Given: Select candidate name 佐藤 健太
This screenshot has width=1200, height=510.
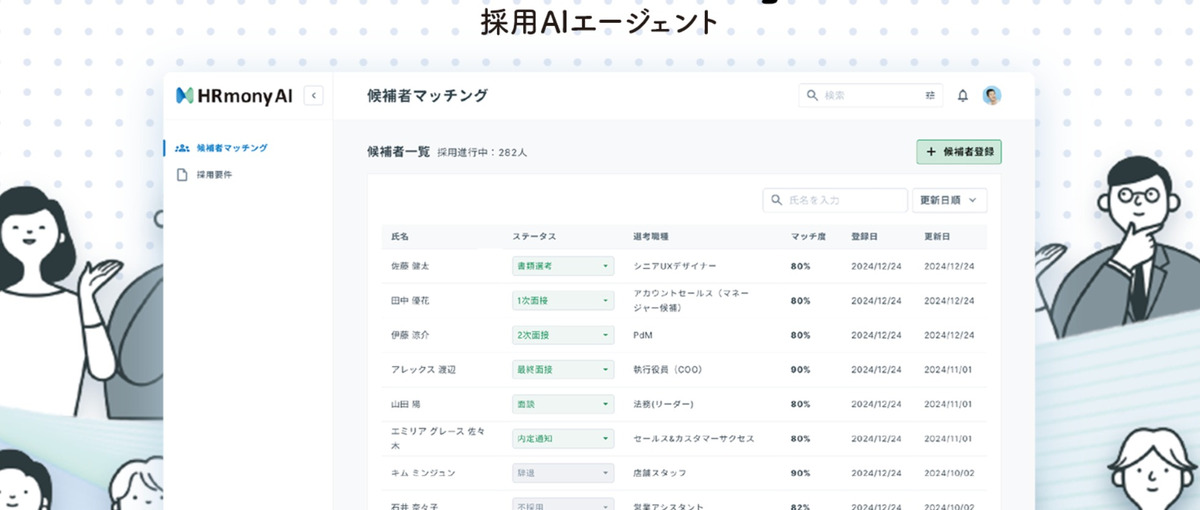Looking at the screenshot, I should pyautogui.click(x=411, y=266).
